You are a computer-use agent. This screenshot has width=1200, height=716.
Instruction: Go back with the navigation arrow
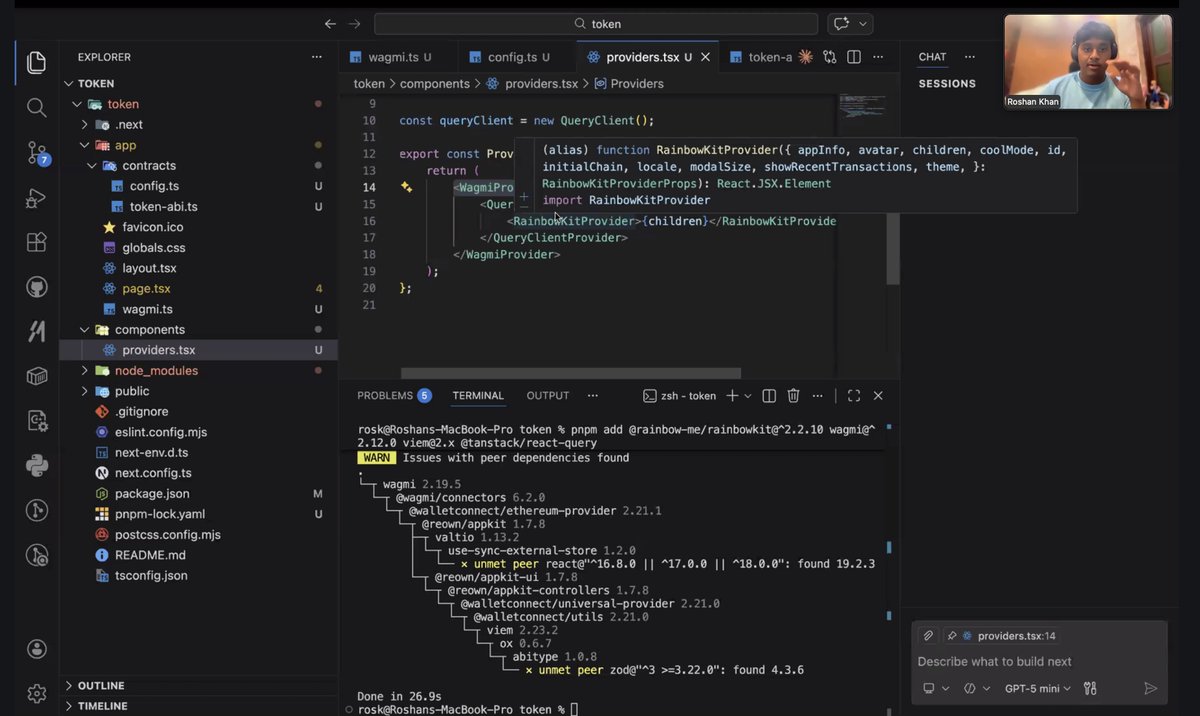tap(330, 23)
